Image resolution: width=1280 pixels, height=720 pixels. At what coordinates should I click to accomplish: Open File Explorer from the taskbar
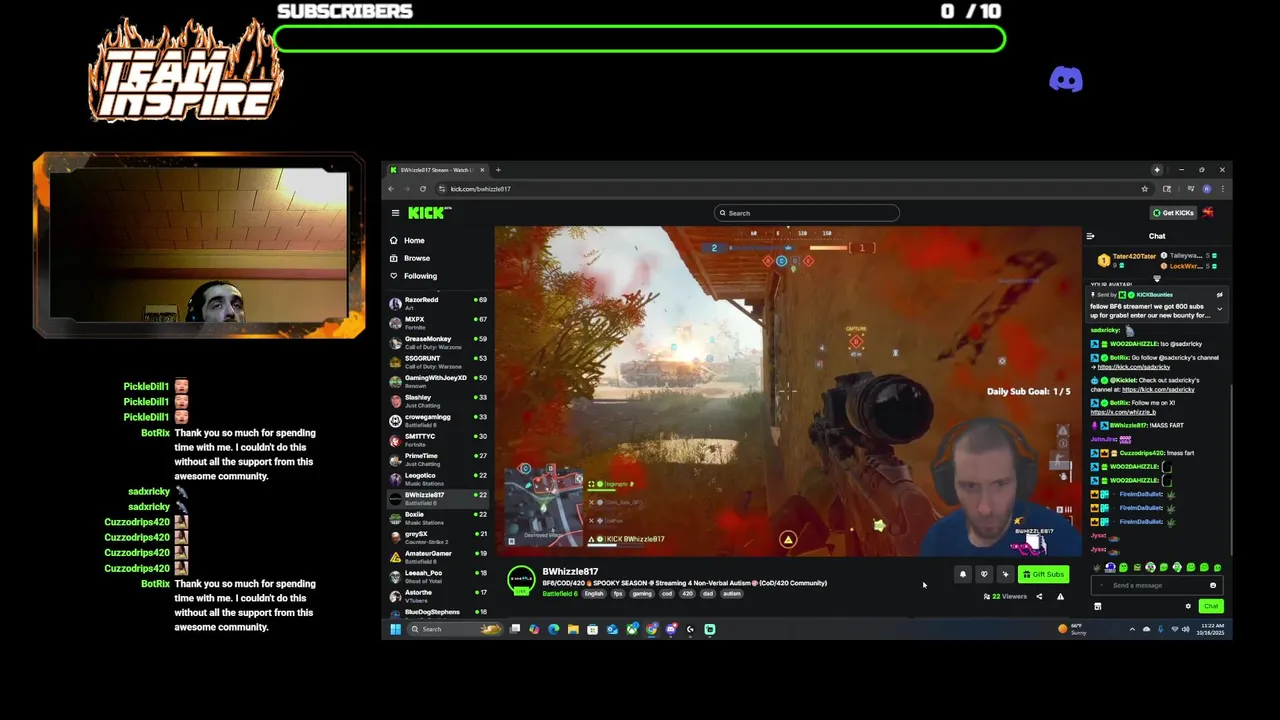coord(573,629)
